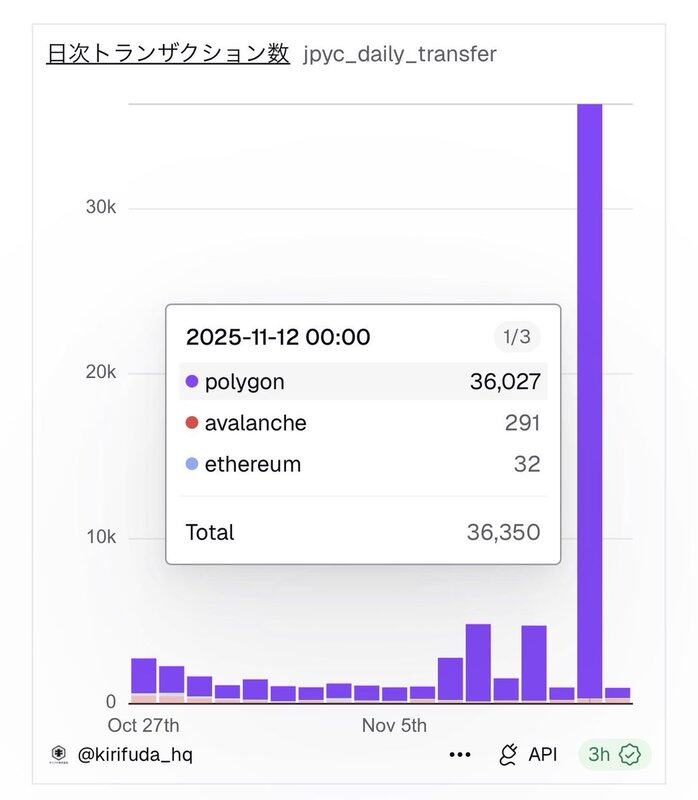698x800 pixels.
Task: Click the verified checkmark badge icon
Action: pos(630,755)
